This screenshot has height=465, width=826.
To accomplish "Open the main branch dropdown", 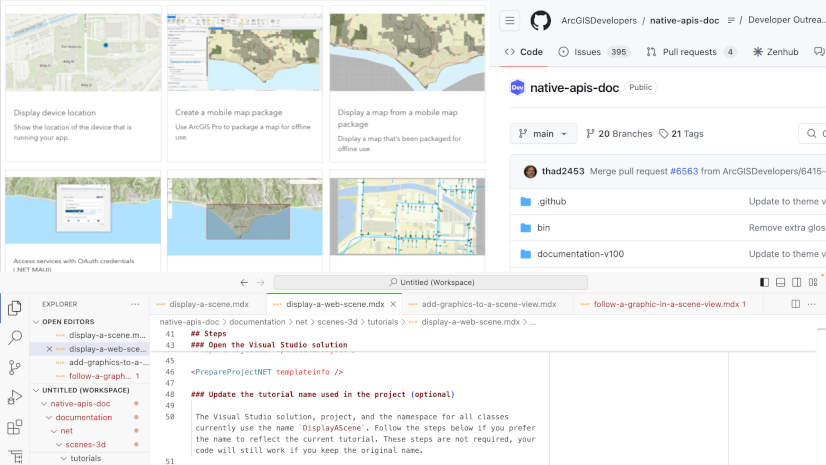I will [543, 134].
